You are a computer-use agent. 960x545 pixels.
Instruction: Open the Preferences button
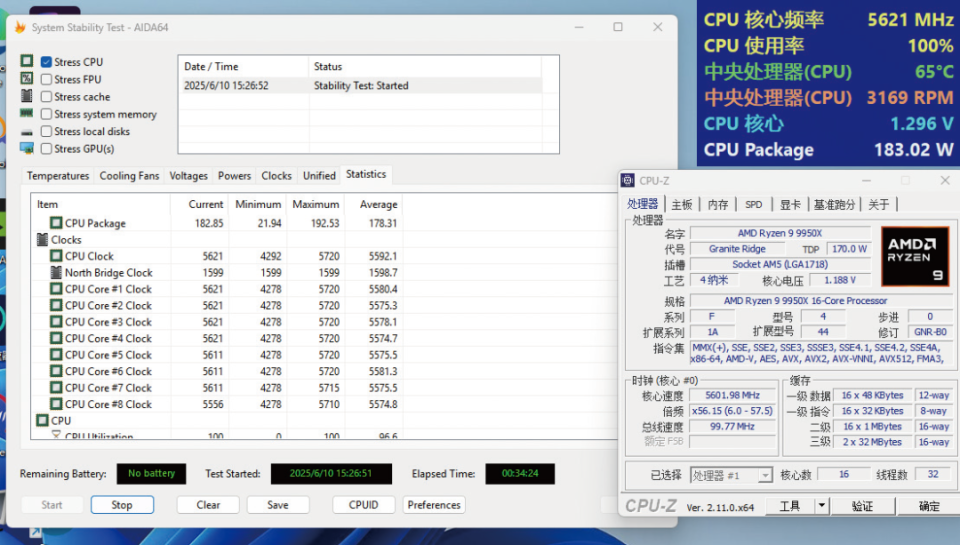click(434, 505)
